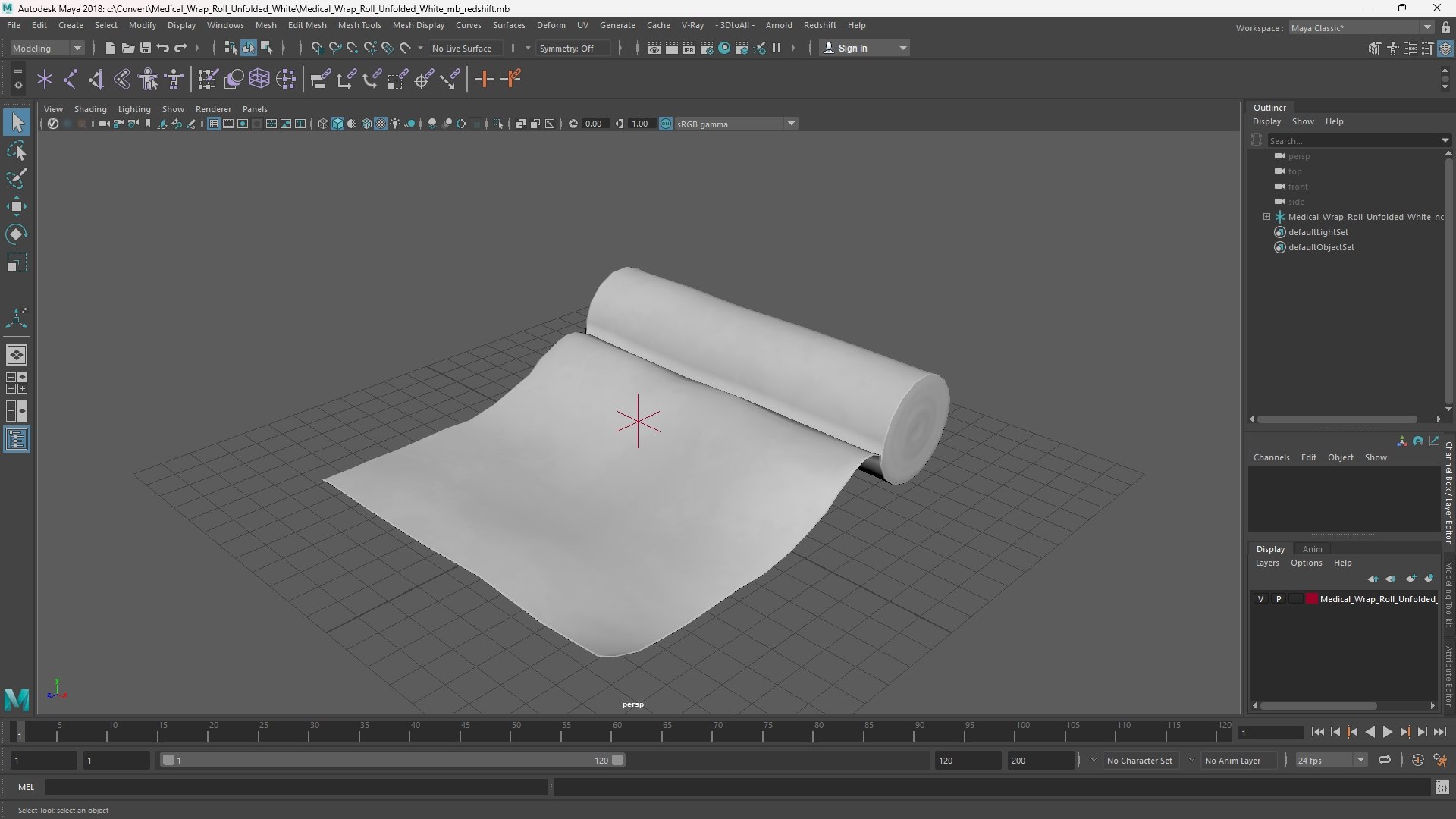Toggle use all lights in viewport toolbar
This screenshot has height=819, width=1456.
(395, 124)
